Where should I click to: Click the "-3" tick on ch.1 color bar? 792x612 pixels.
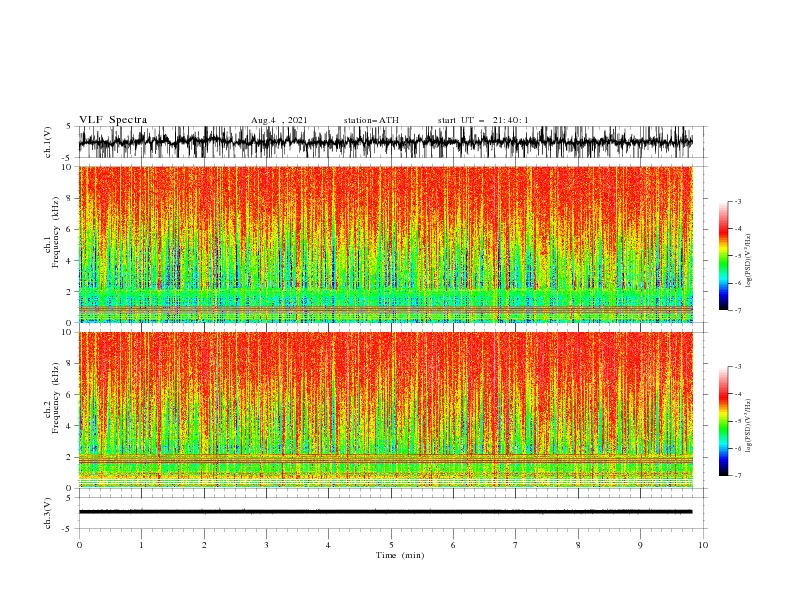point(738,201)
